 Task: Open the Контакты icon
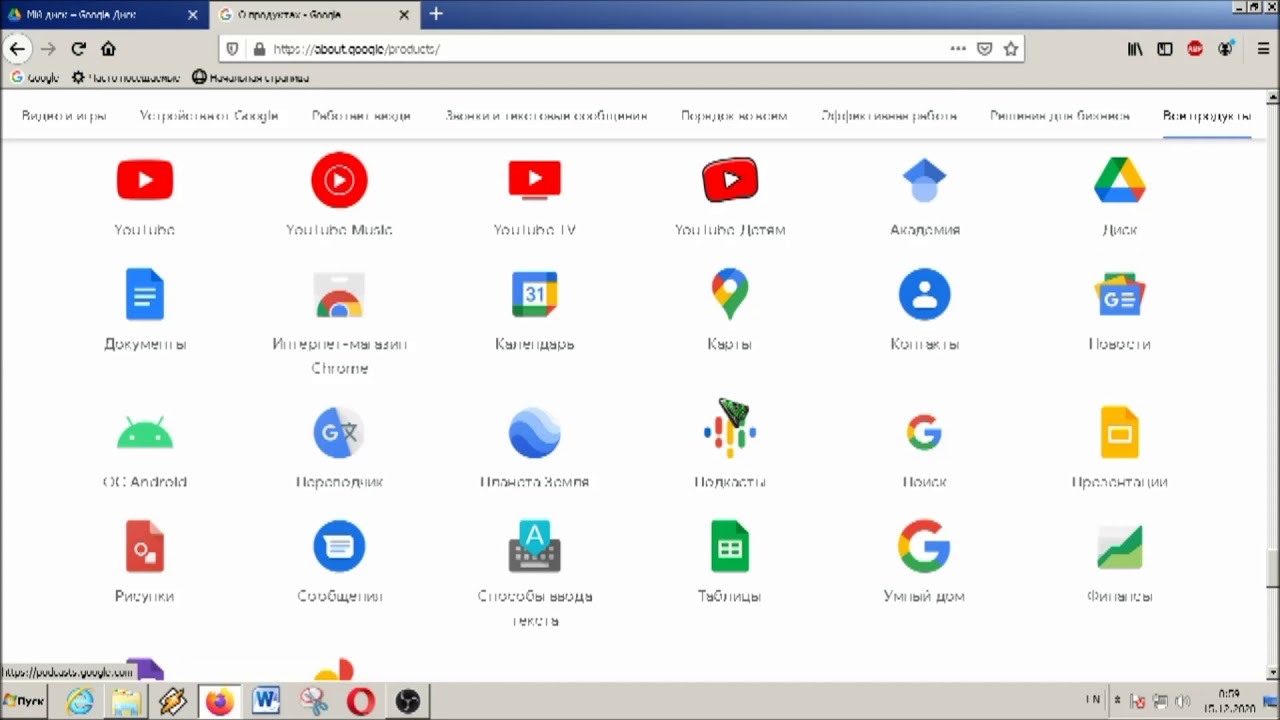click(x=924, y=294)
